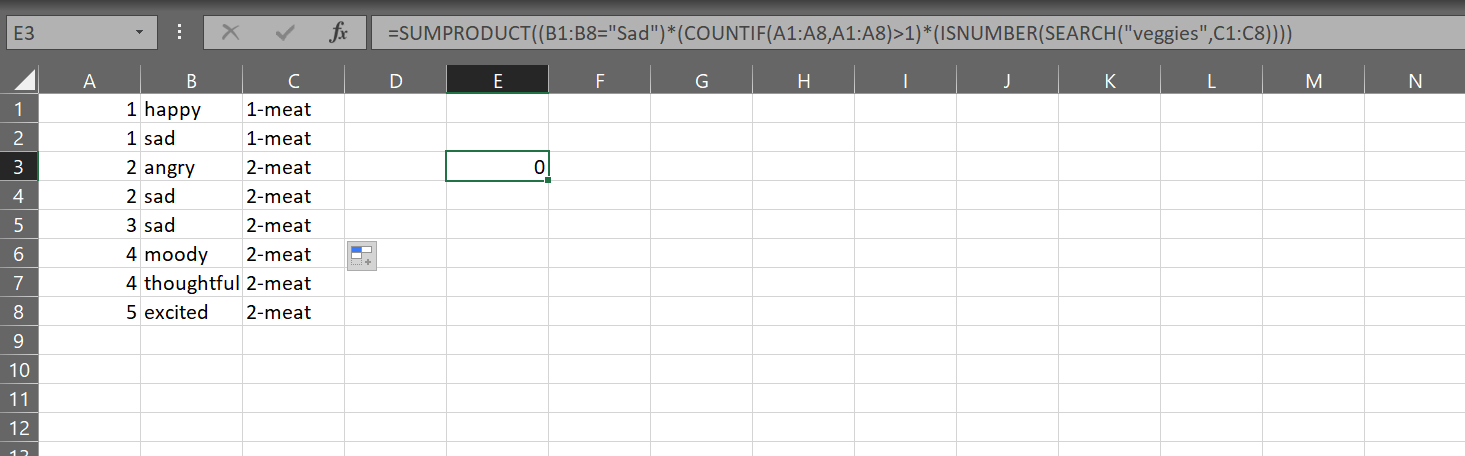Select the cell with angry
Viewport: 1465px width, 456px height.
click(x=191, y=167)
